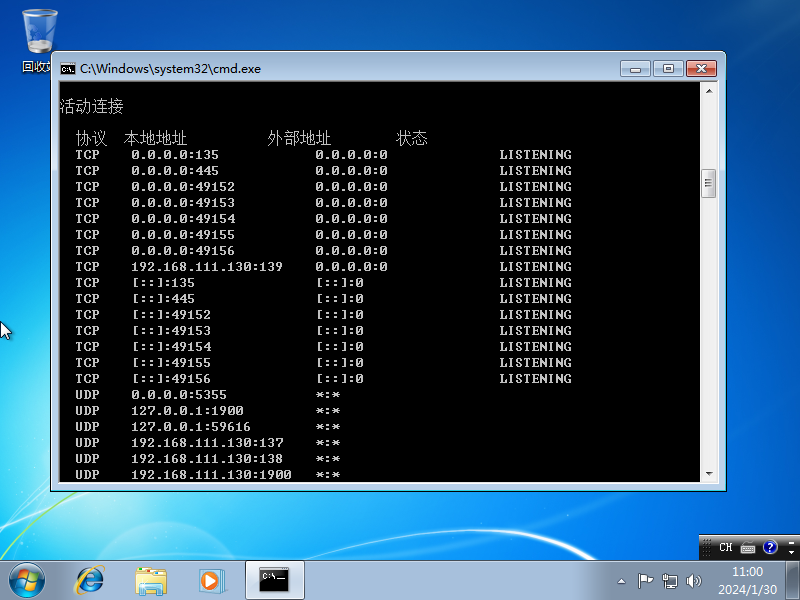Open Windows Explorer folder icon in taskbar
The width and height of the screenshot is (800, 600).
point(151,581)
